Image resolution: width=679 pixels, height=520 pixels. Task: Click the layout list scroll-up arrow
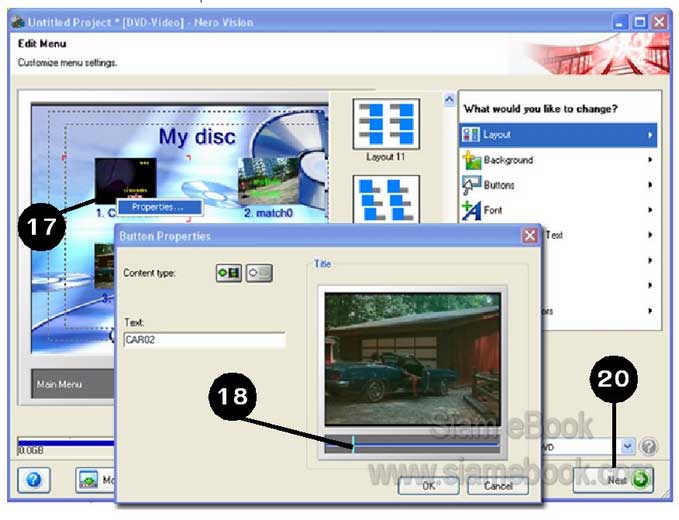tap(449, 100)
